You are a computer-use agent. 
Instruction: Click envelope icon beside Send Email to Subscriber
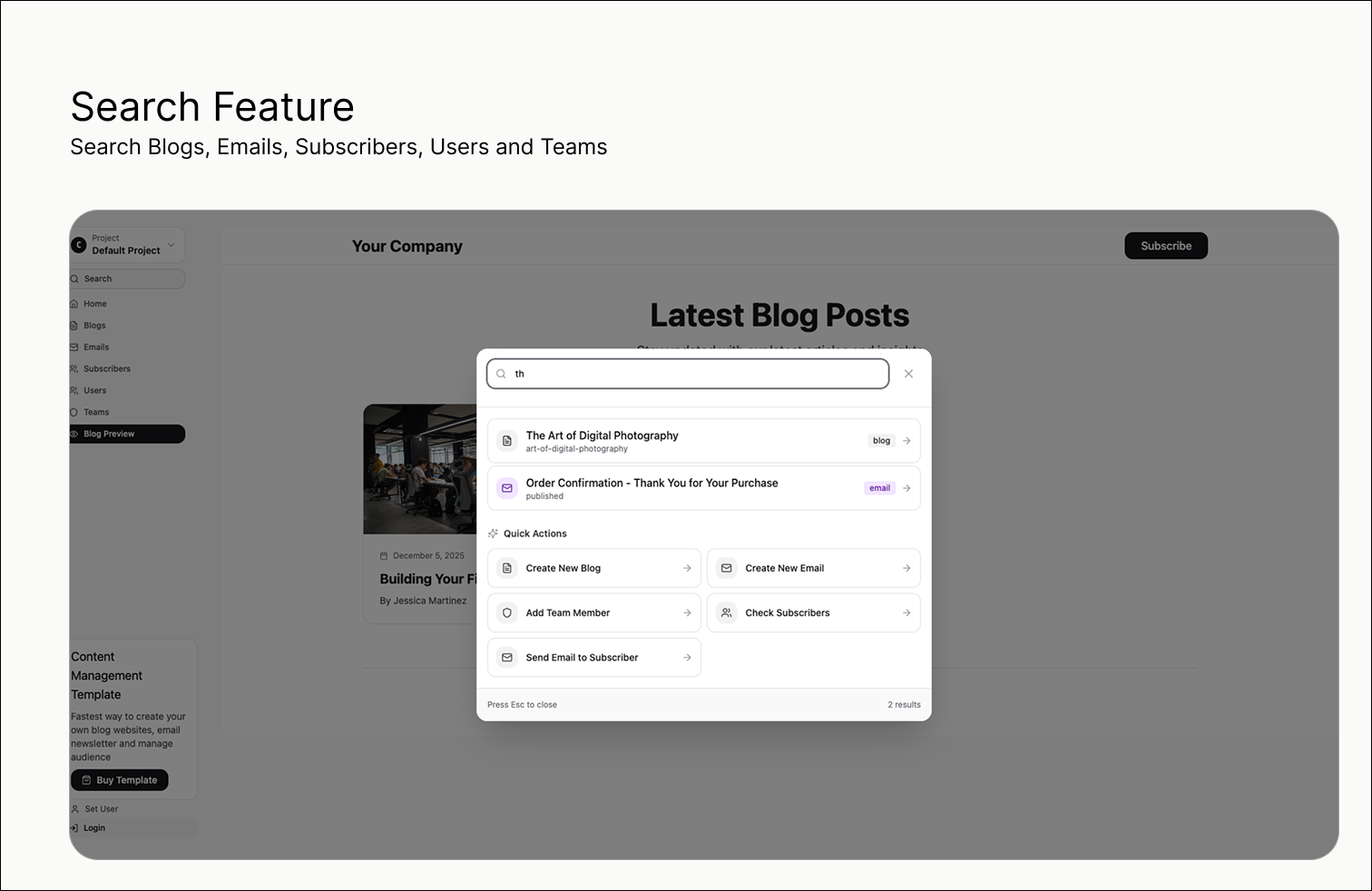(x=507, y=658)
